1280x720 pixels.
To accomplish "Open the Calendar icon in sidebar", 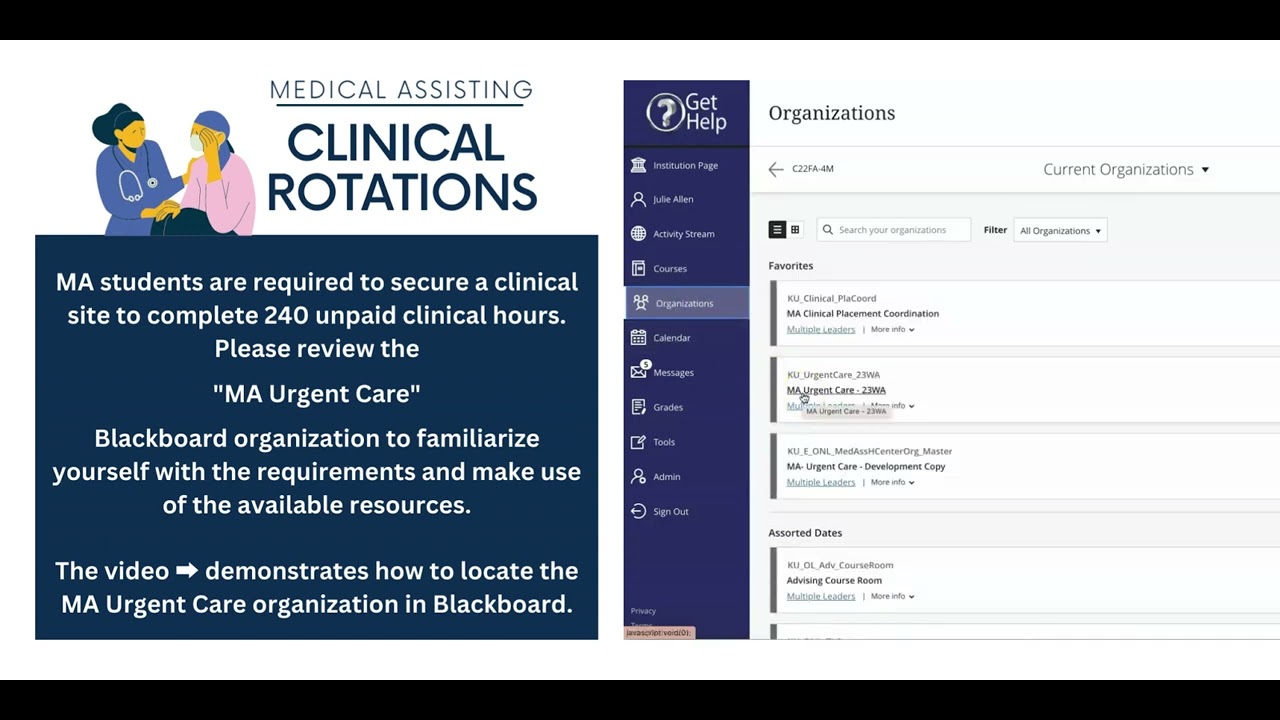I will pos(638,338).
